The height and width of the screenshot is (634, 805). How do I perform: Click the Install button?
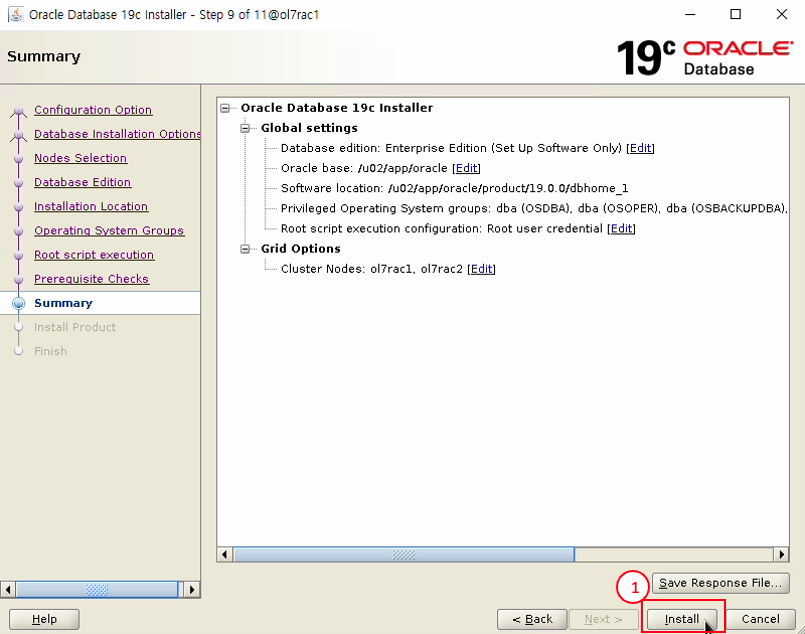tap(681, 619)
